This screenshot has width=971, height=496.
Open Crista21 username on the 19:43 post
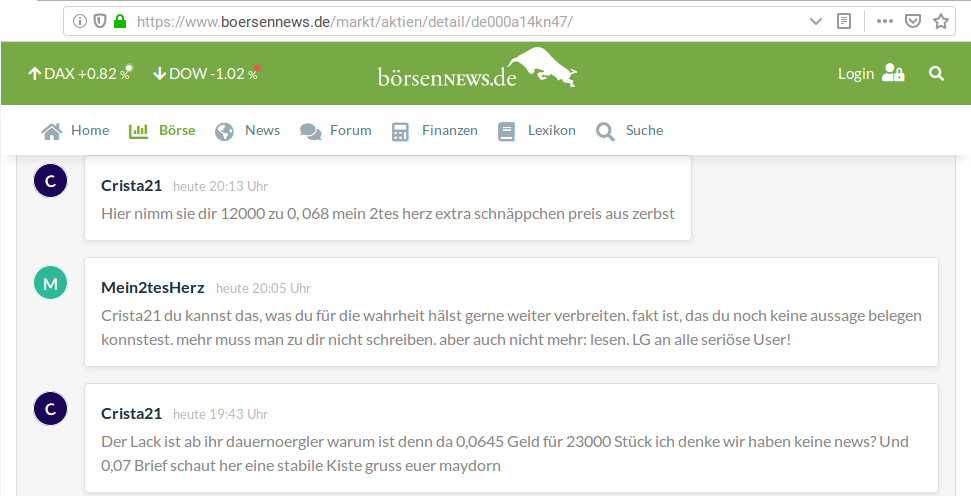point(131,414)
